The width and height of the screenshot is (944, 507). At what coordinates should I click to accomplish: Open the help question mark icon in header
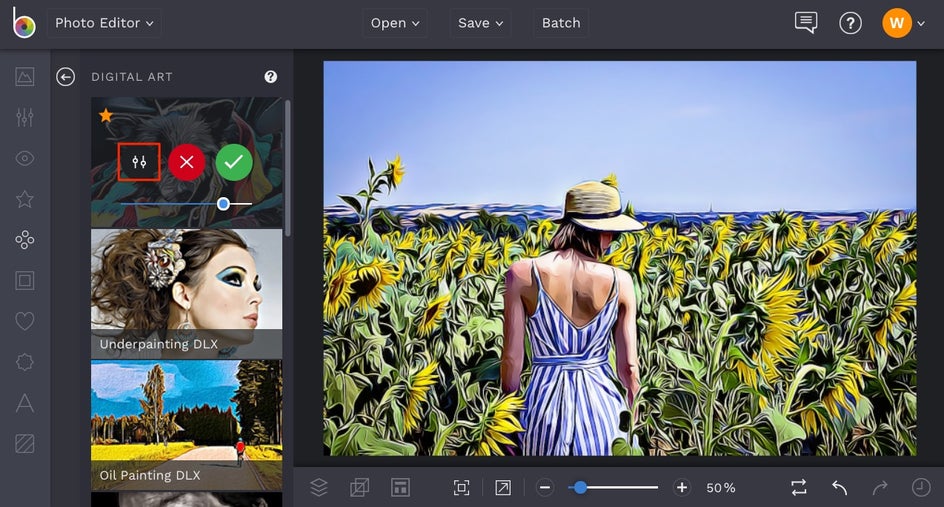[x=850, y=23]
